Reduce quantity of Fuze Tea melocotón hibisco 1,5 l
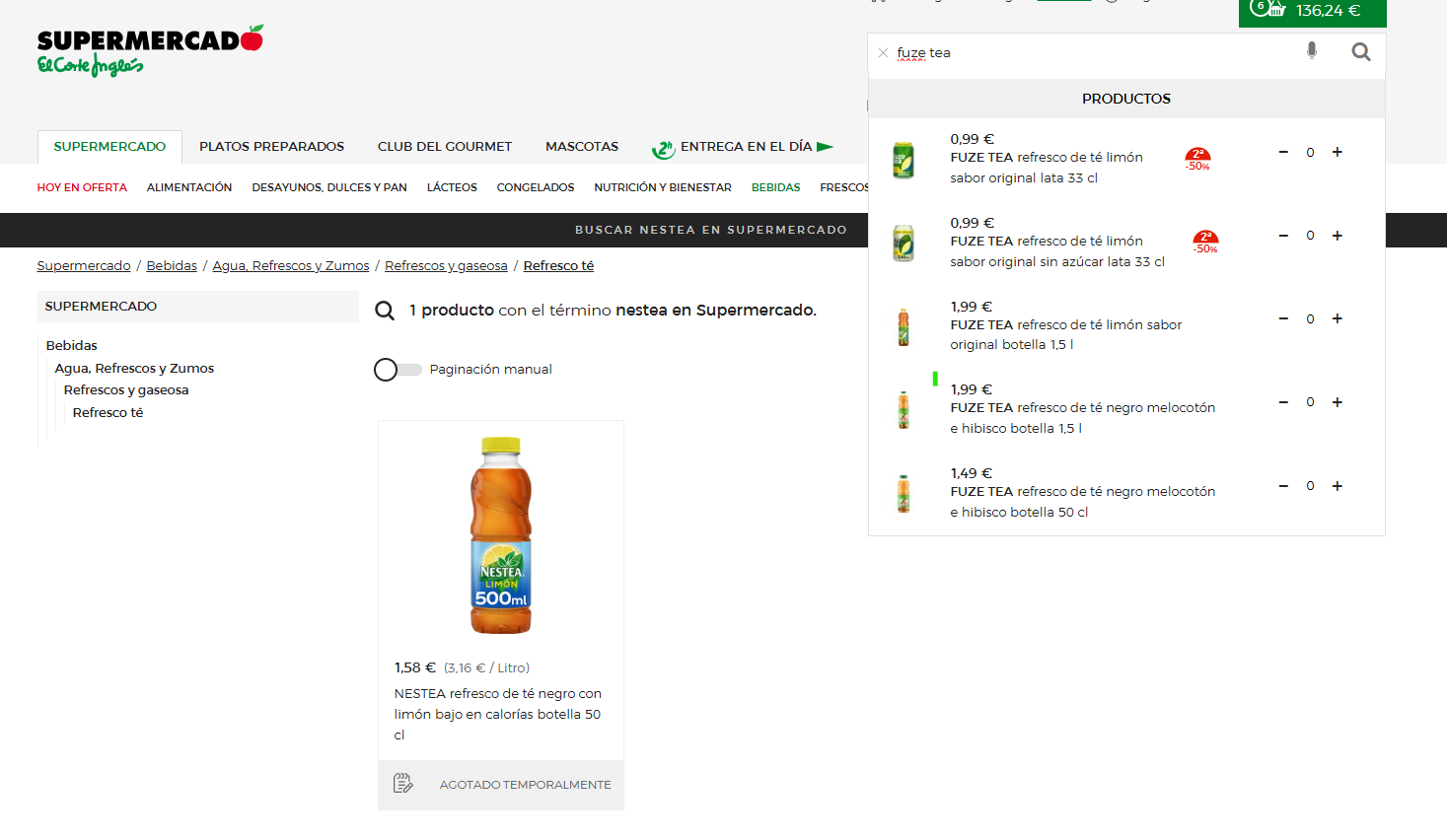Image resolution: width=1447 pixels, height=840 pixels. click(x=1283, y=402)
